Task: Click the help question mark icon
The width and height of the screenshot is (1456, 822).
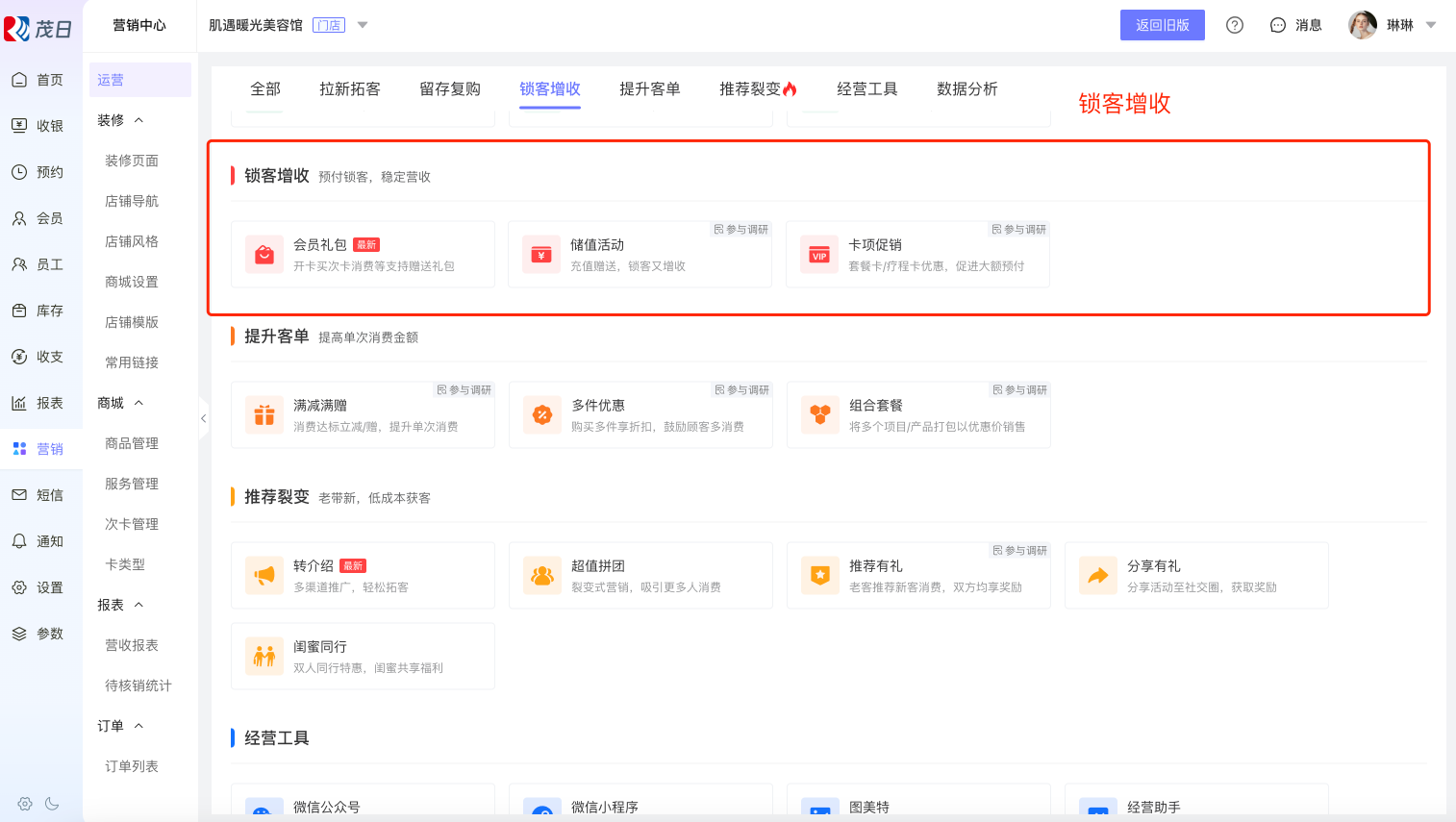Action: [1235, 25]
